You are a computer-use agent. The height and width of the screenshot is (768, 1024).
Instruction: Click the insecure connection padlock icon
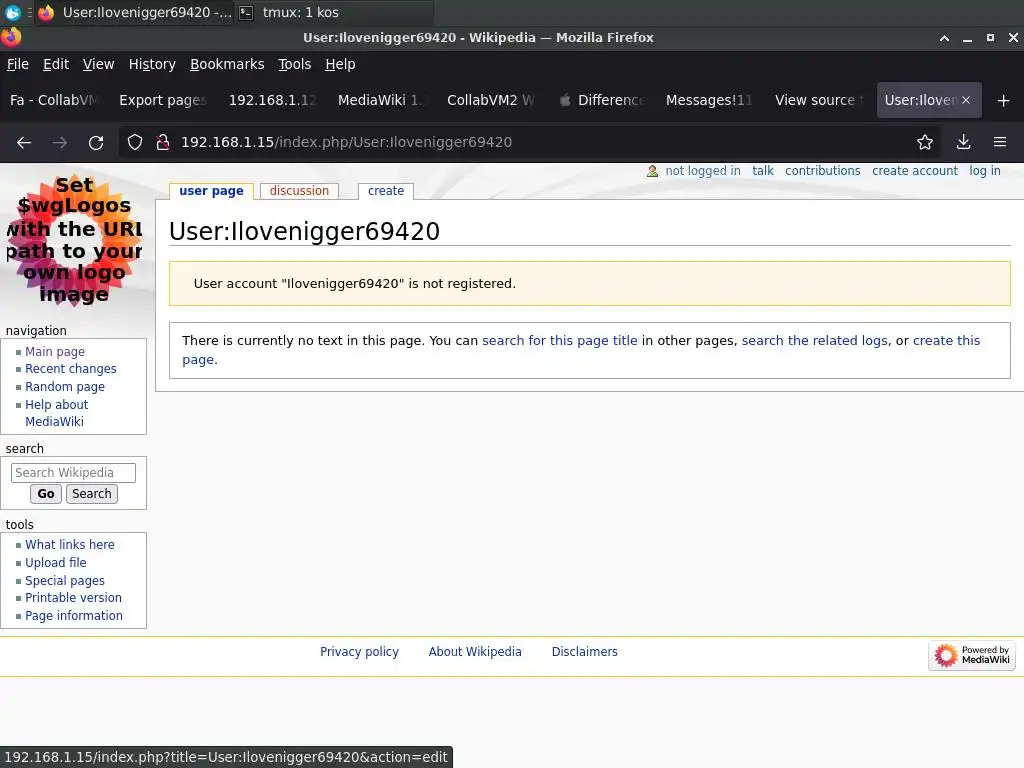163,142
